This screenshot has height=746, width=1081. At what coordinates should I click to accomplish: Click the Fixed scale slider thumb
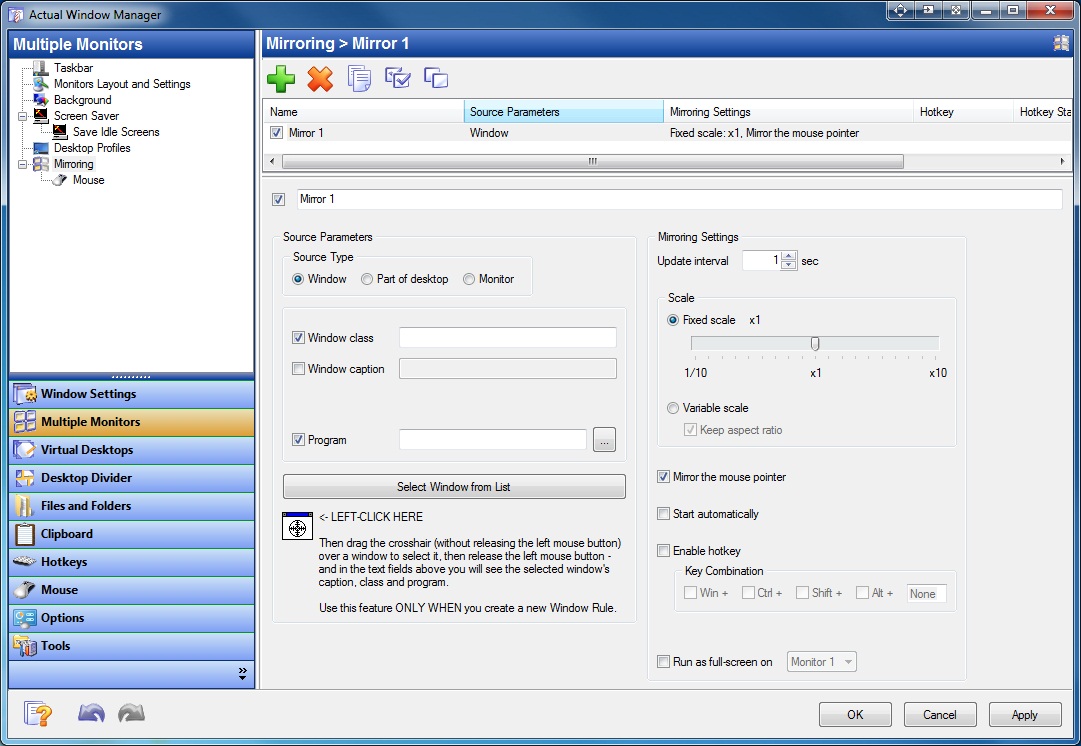pos(815,343)
